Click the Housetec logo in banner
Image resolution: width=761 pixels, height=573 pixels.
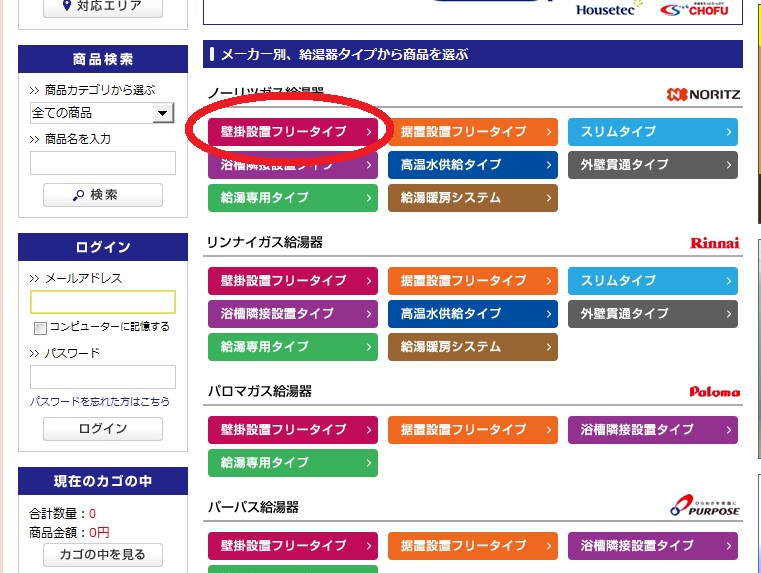tap(607, 10)
